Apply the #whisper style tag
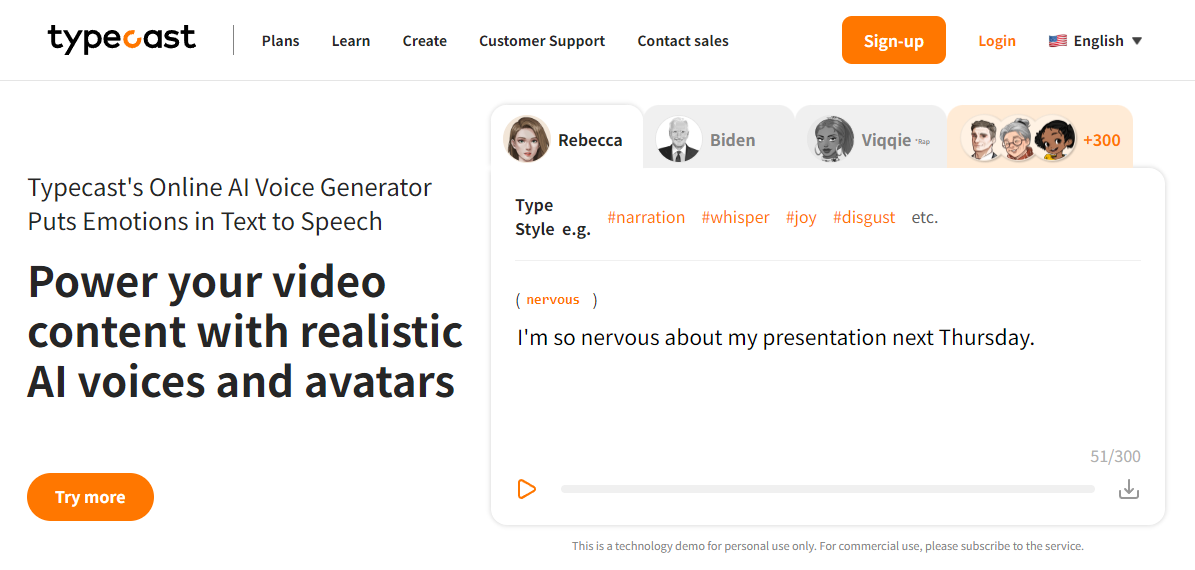This screenshot has height=570, width=1195. (735, 217)
